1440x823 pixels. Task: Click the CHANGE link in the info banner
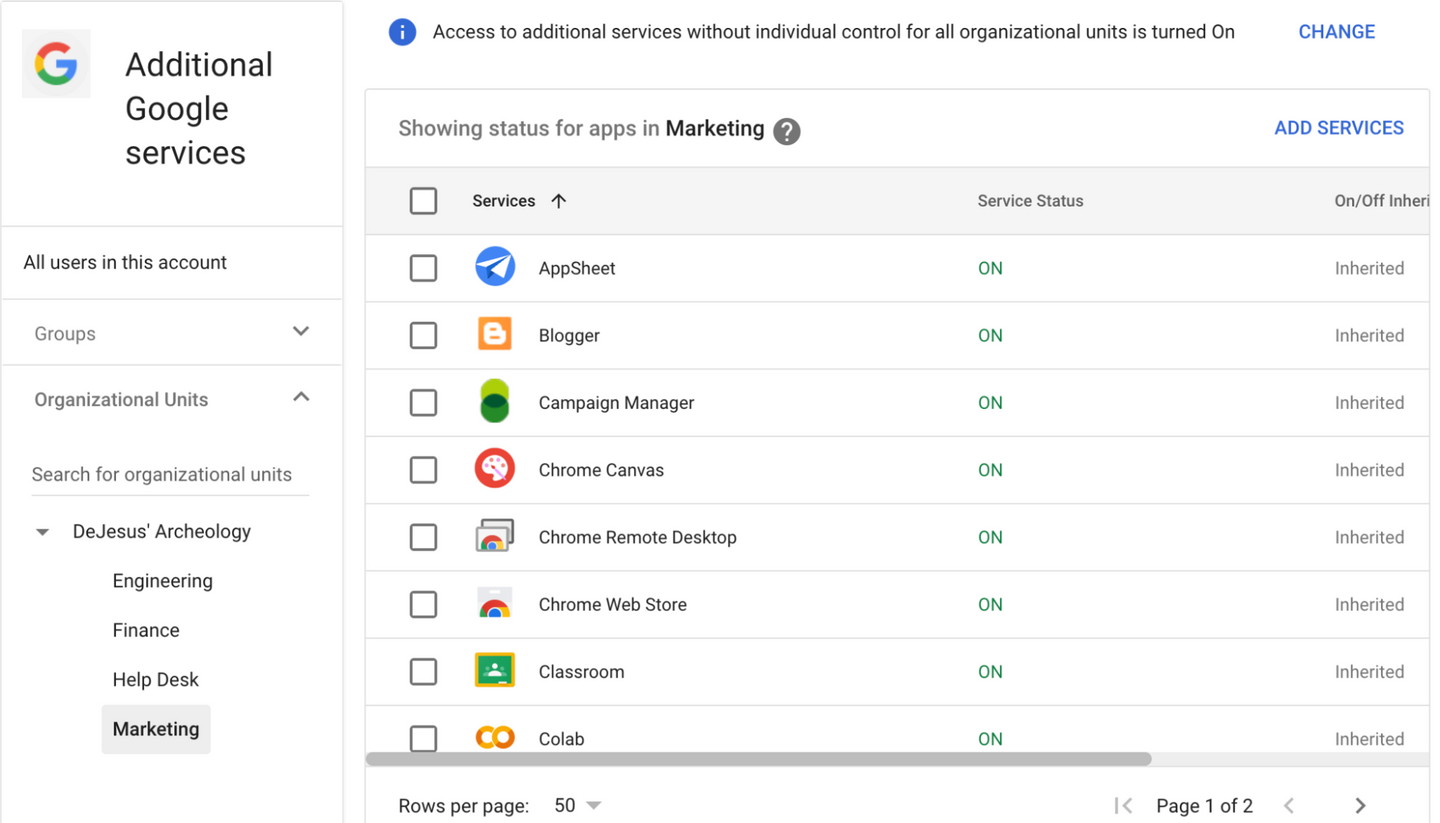(x=1336, y=32)
